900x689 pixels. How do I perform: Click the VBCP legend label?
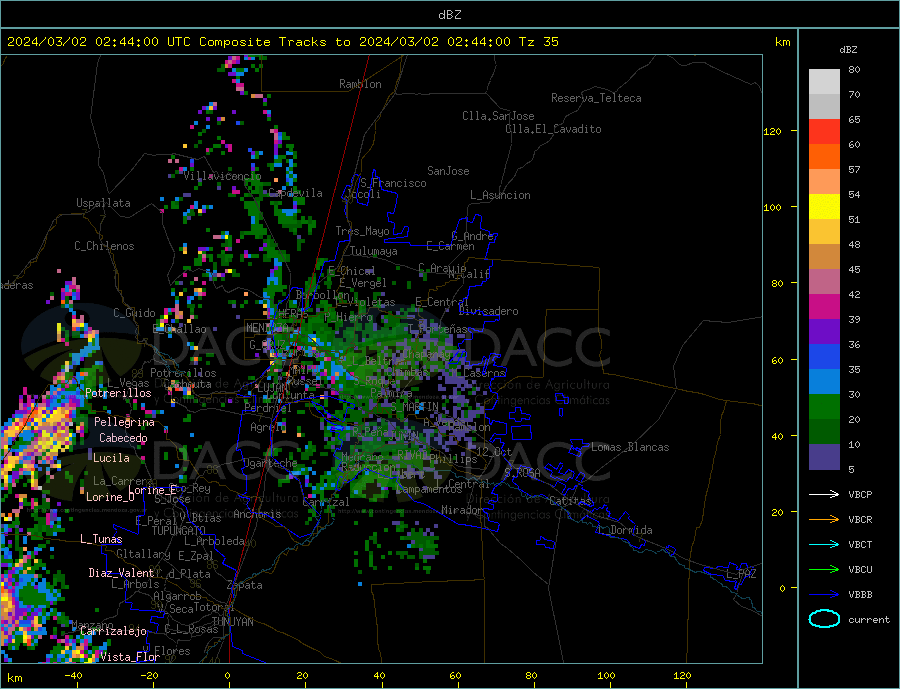click(x=860, y=494)
